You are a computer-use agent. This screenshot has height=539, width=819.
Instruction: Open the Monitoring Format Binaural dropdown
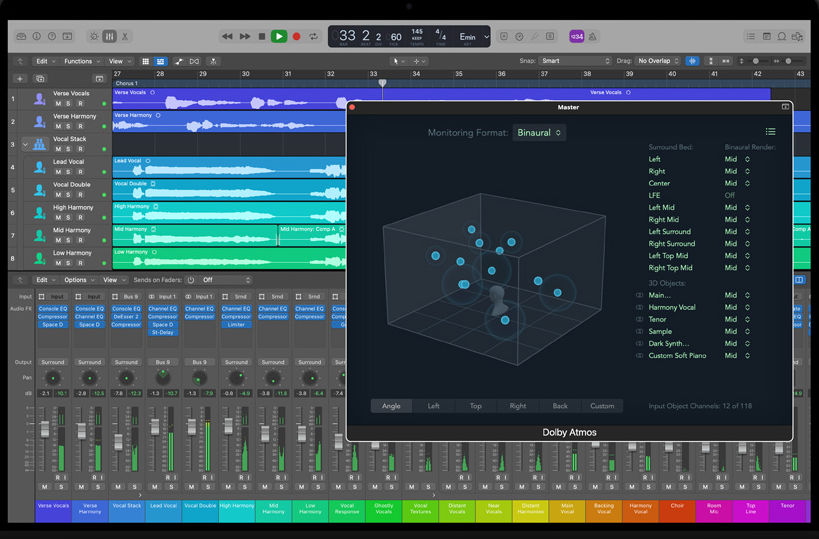(x=539, y=133)
